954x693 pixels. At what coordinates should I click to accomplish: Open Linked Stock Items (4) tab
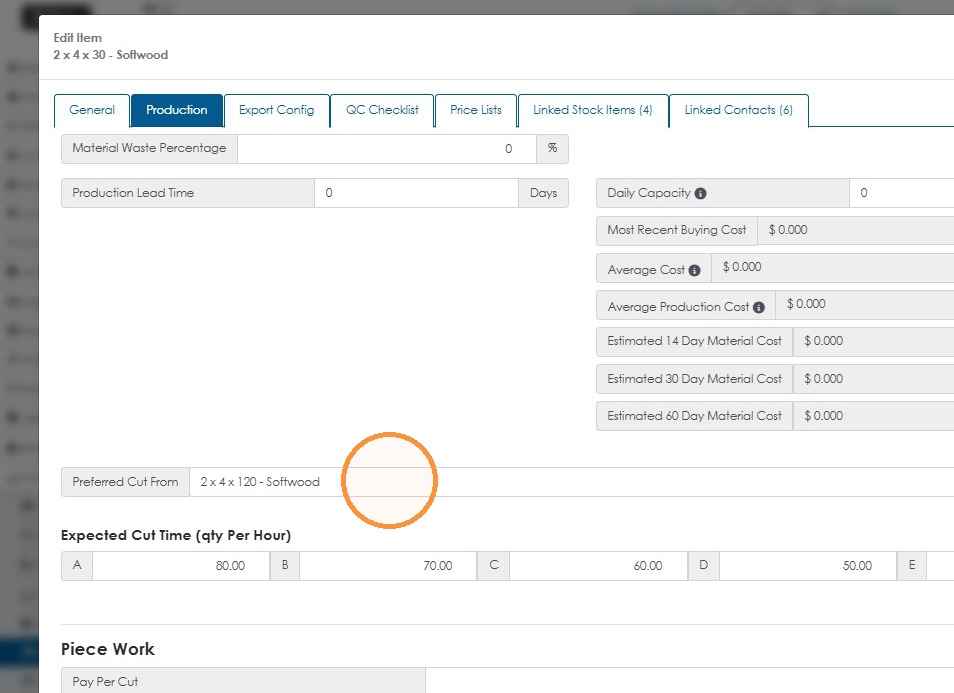(x=593, y=110)
